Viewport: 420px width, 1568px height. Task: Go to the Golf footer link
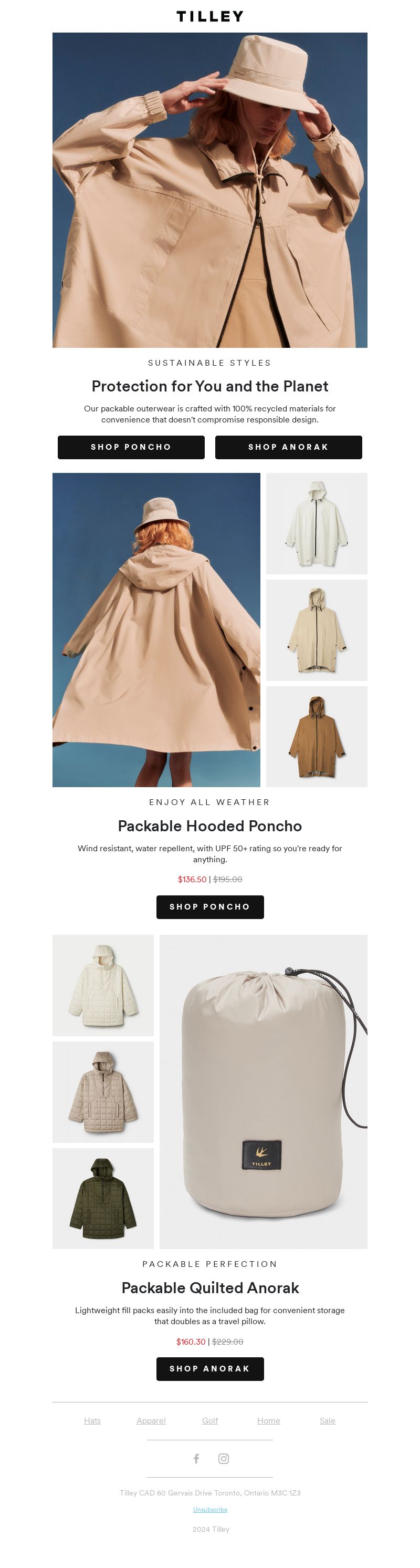point(209,1421)
